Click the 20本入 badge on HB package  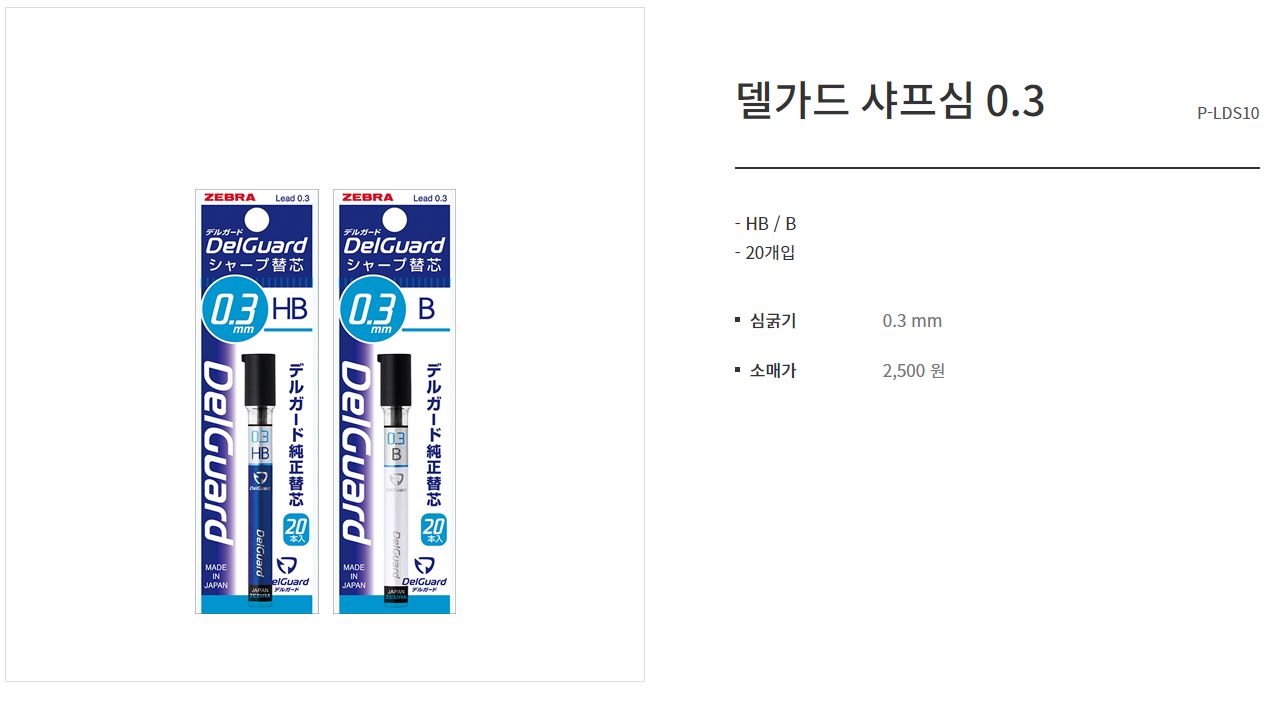(295, 530)
